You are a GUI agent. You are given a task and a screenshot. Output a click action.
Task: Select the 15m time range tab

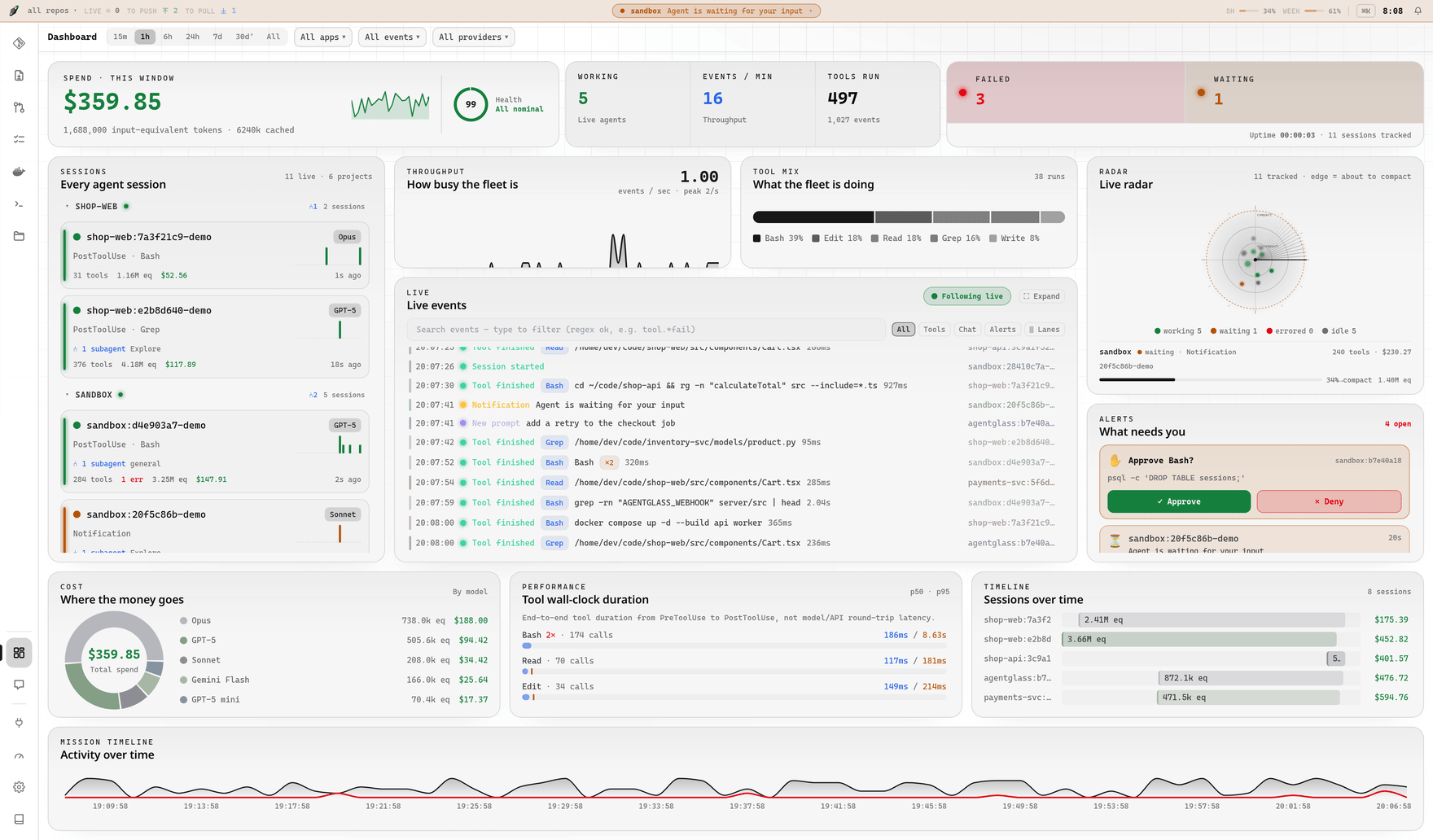(121, 37)
